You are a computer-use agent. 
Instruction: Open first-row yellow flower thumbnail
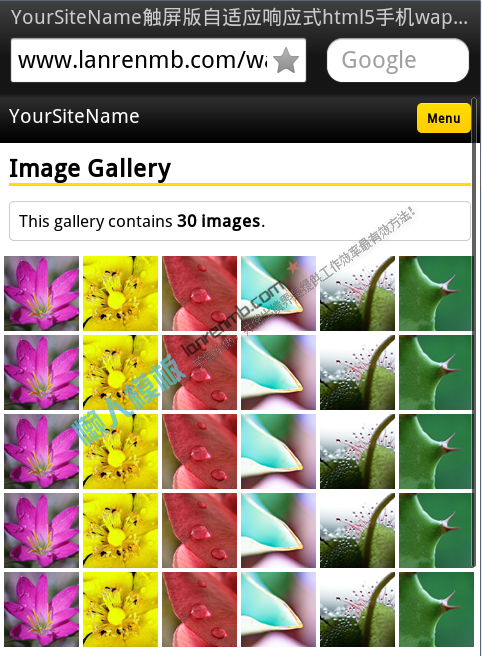pos(120,293)
